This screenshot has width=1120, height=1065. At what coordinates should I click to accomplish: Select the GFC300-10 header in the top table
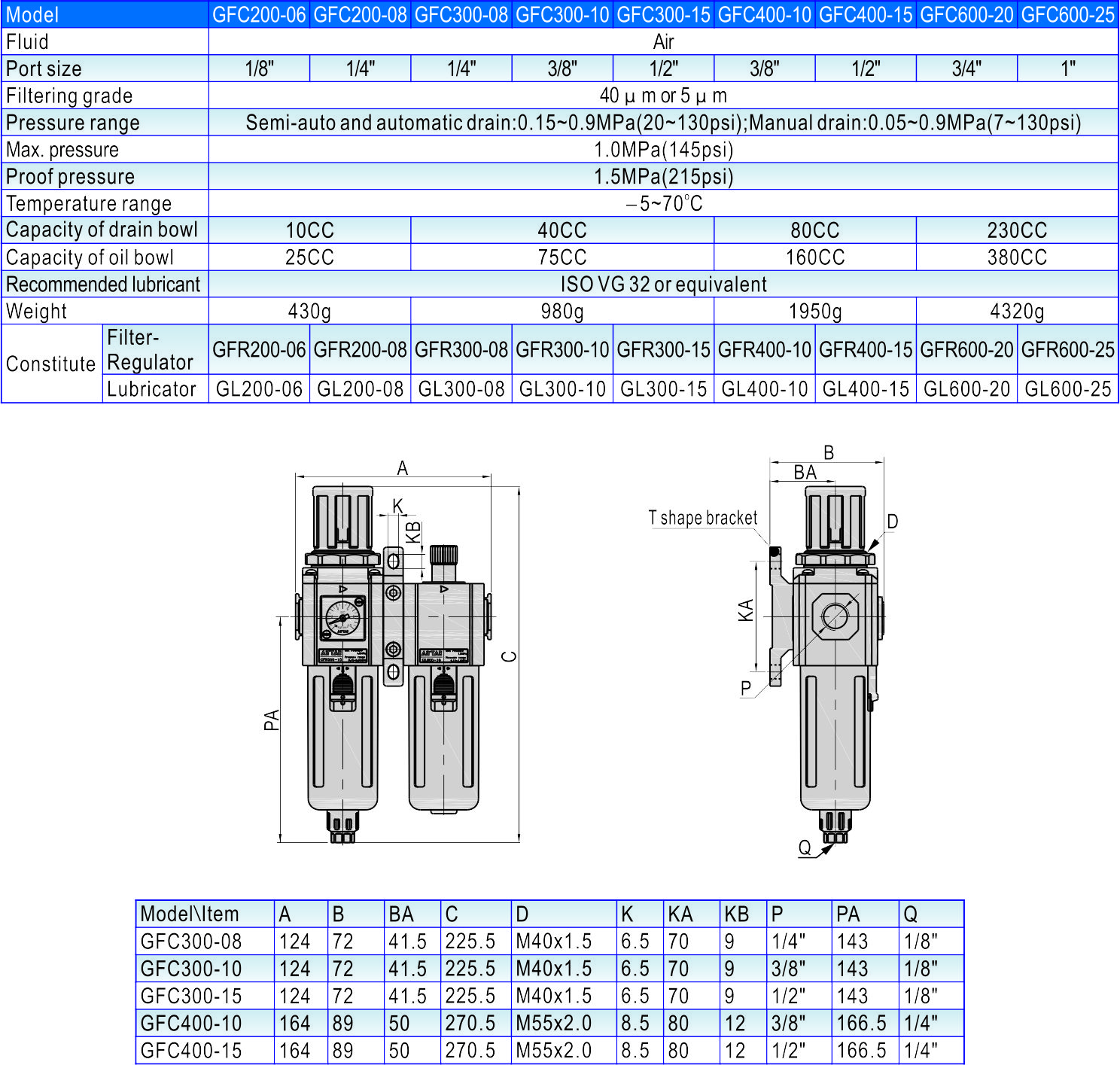562,15
